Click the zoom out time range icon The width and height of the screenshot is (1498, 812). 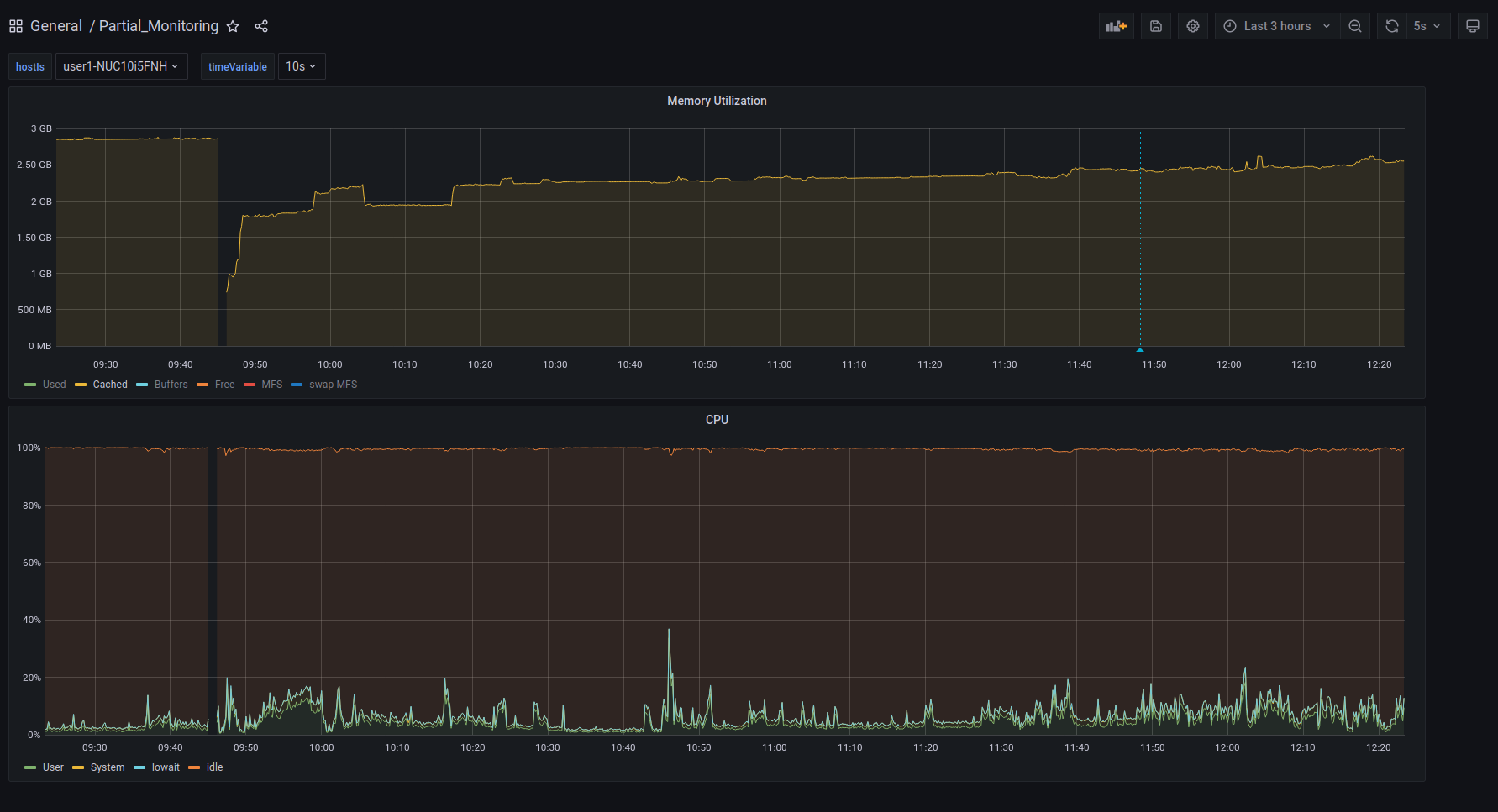pos(1354,26)
